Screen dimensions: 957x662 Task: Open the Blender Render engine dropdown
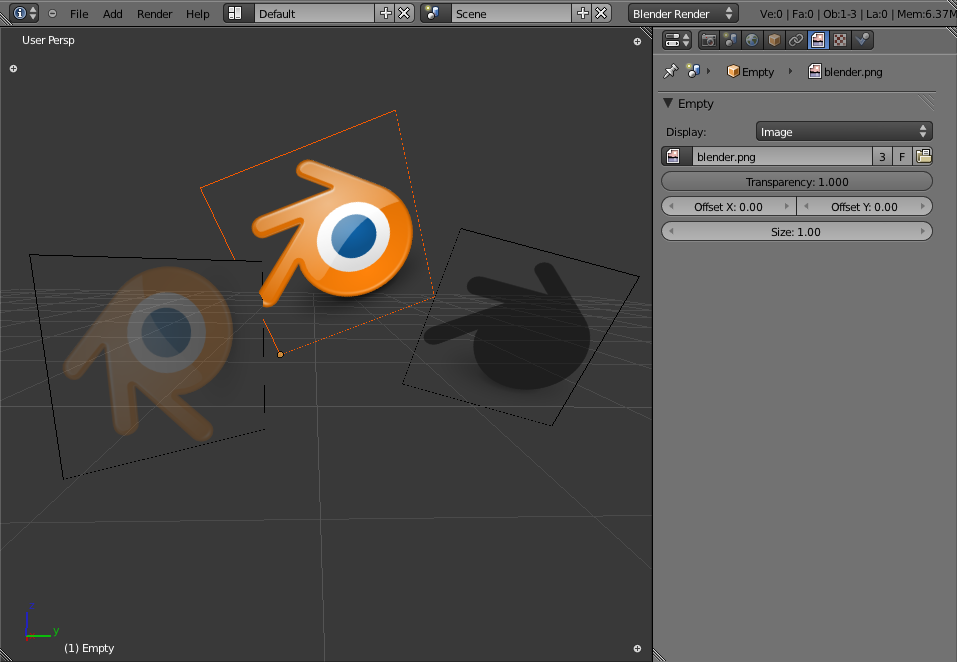[x=683, y=13]
